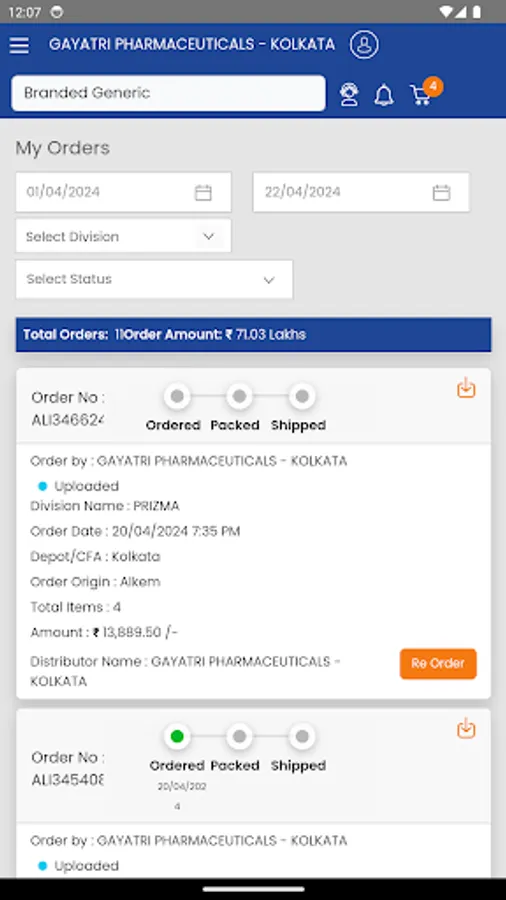Viewport: 506px width, 900px height.
Task: Expand the Select Status dropdown
Action: tap(154, 280)
